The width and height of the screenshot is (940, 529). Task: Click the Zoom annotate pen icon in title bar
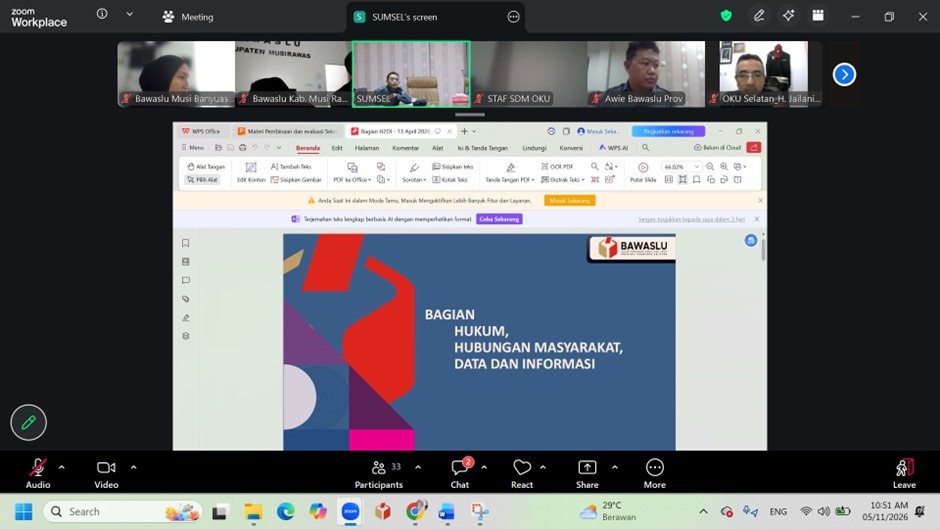758,16
